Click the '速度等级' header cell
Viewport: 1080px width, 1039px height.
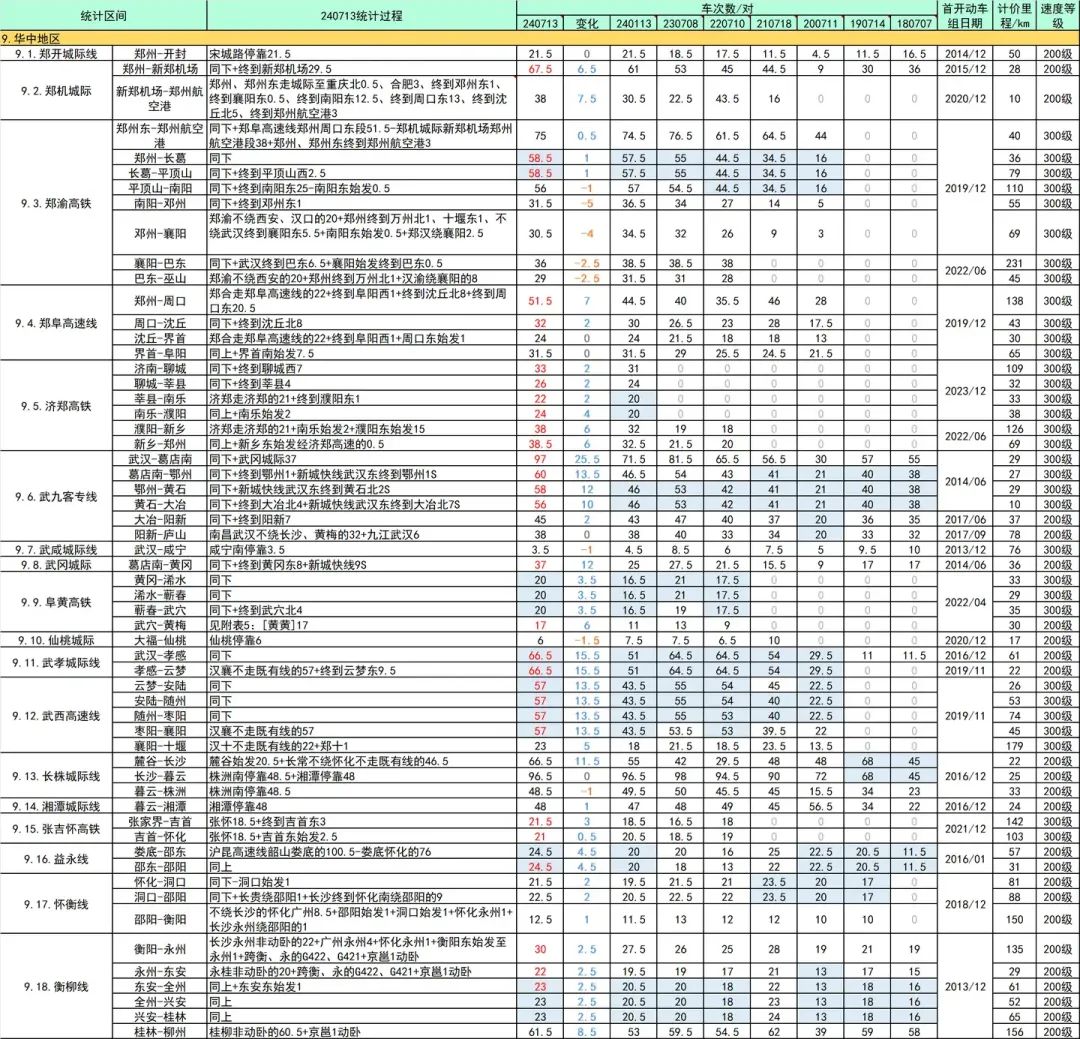[x=1057, y=15]
